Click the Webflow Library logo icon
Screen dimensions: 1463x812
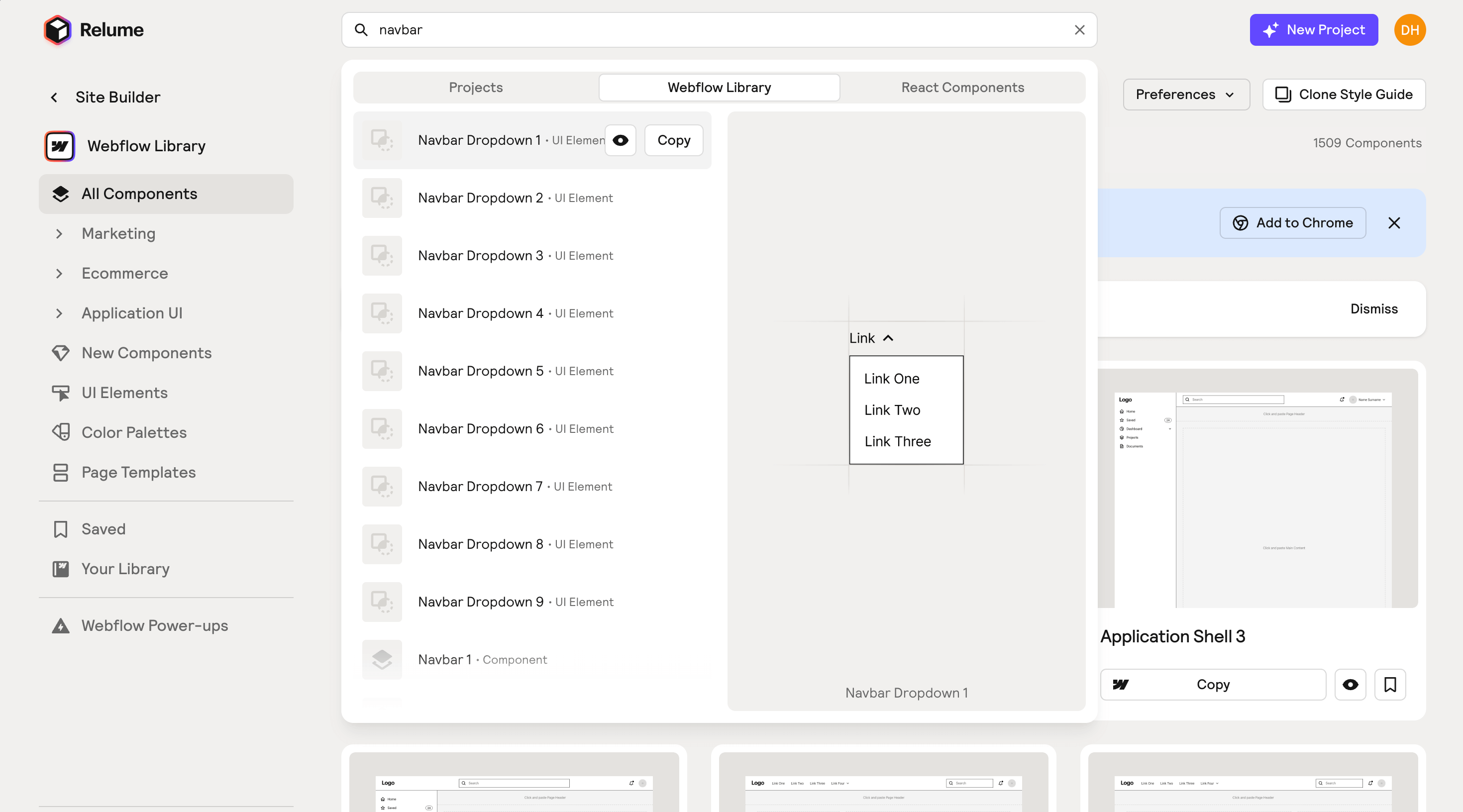click(60, 146)
